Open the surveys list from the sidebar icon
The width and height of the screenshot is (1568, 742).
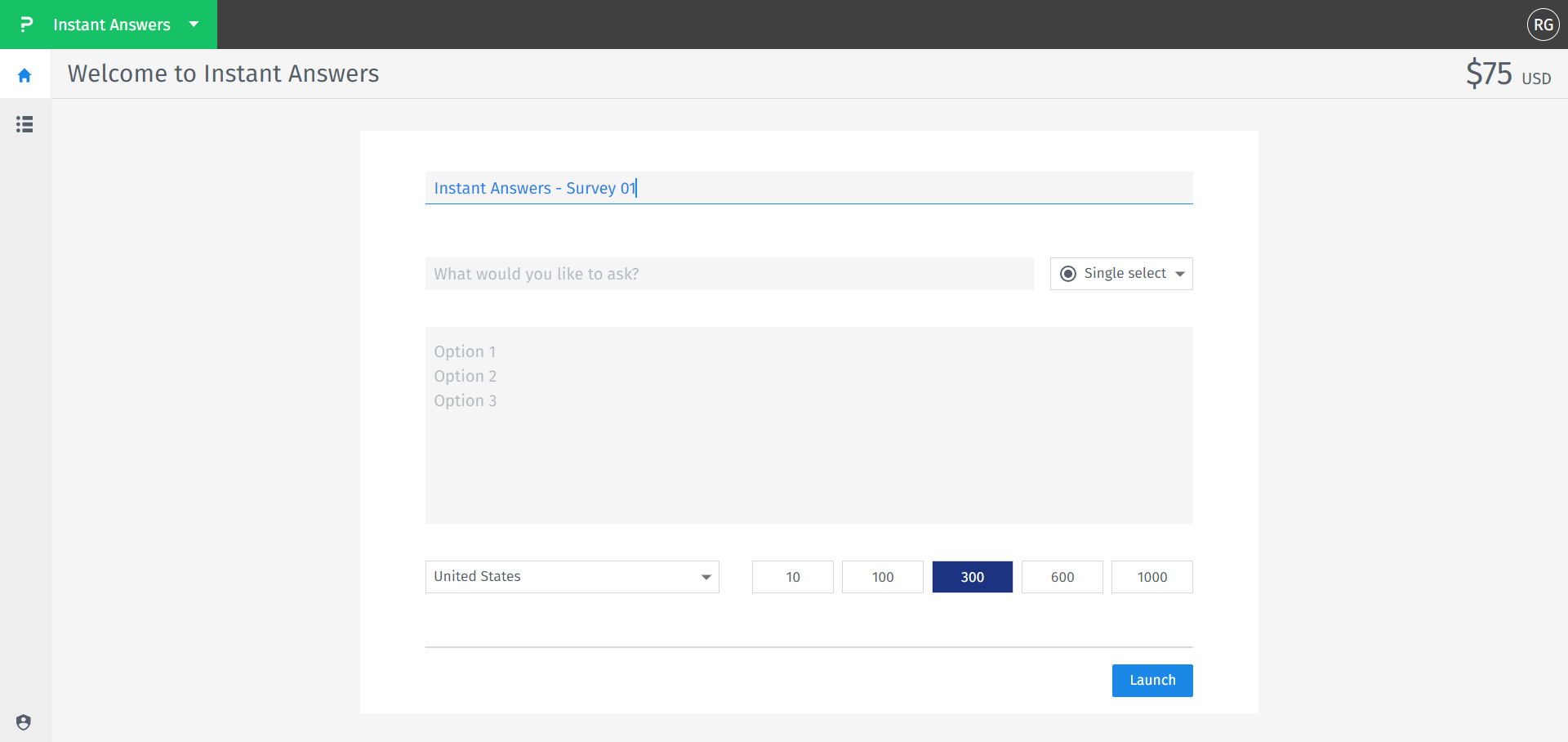tap(24, 124)
